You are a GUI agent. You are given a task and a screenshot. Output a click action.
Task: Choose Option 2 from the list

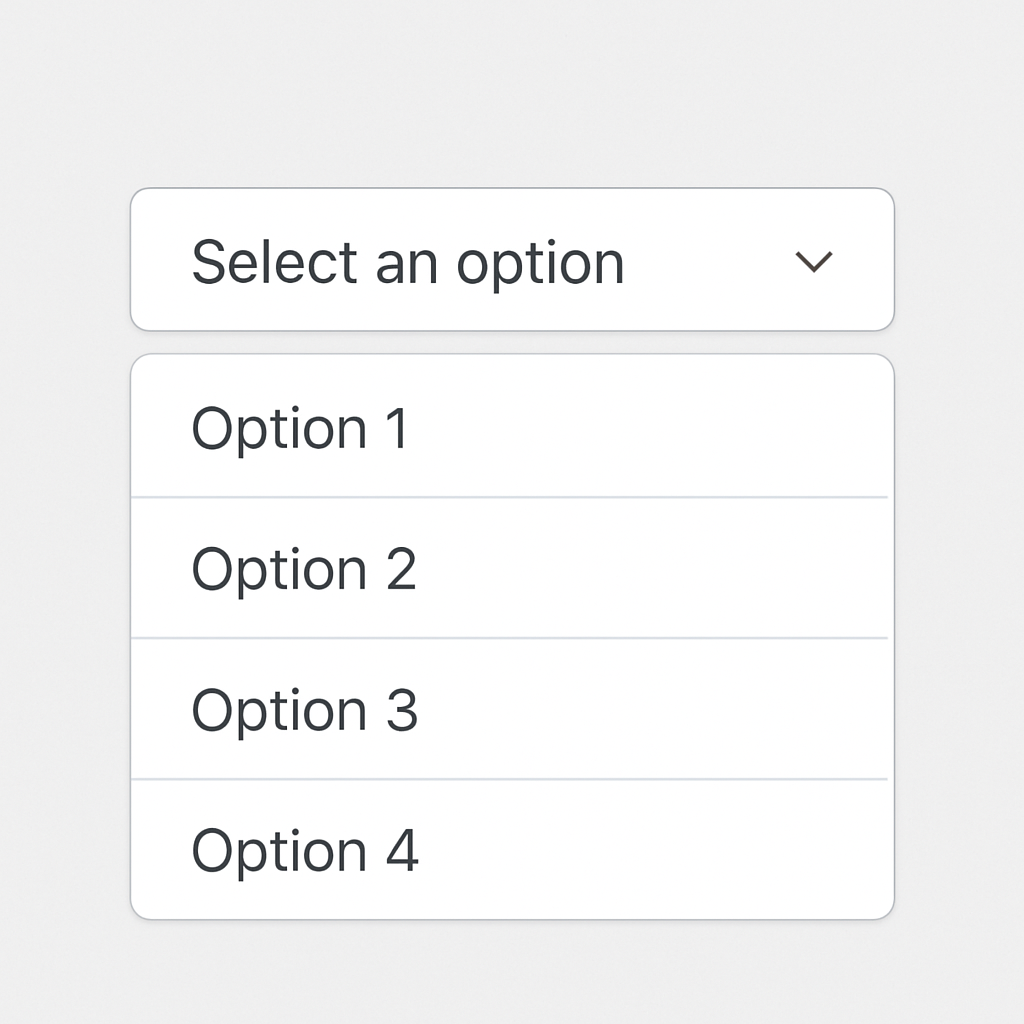pos(510,568)
